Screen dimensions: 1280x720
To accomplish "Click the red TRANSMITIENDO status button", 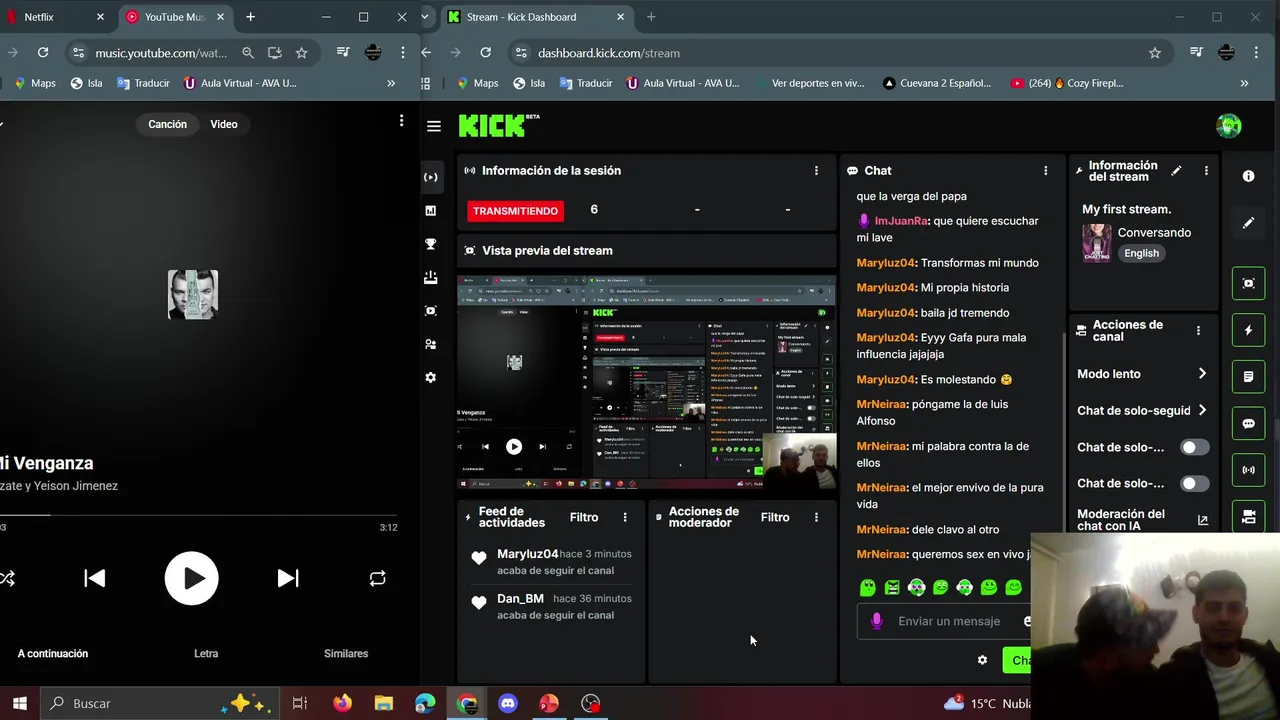I will click(515, 211).
